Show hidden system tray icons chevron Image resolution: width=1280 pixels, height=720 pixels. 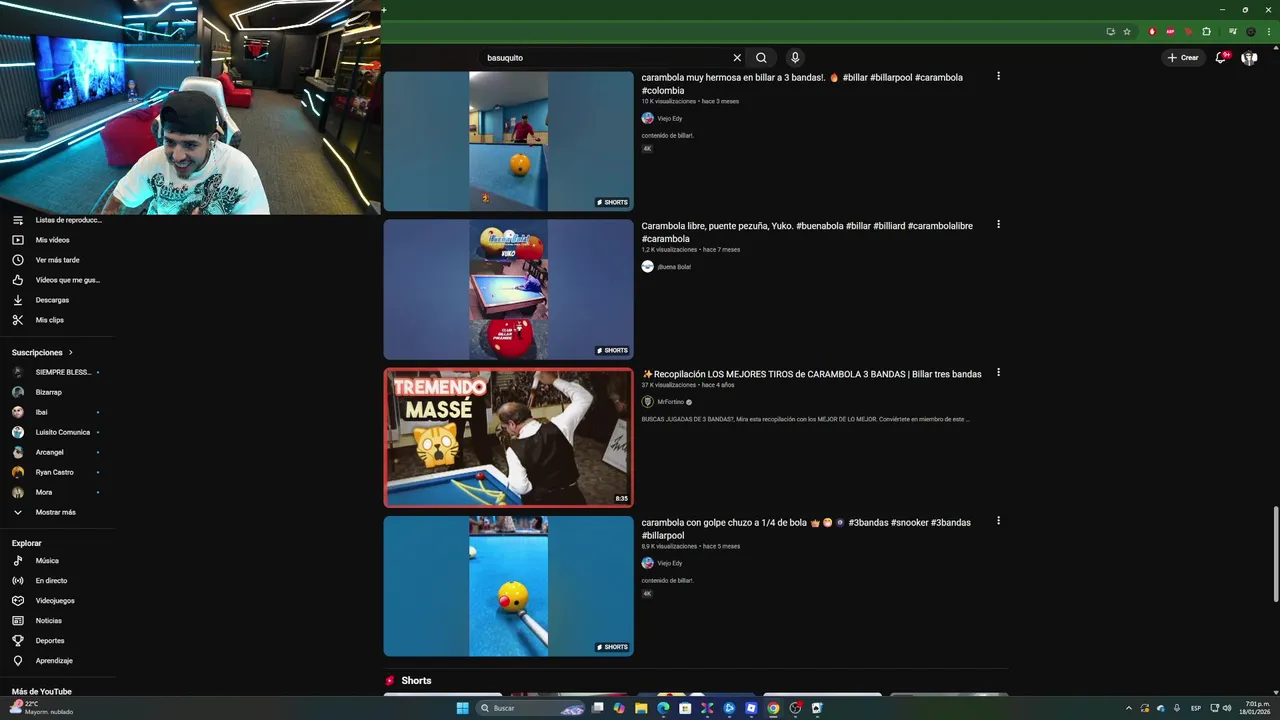(1129, 708)
